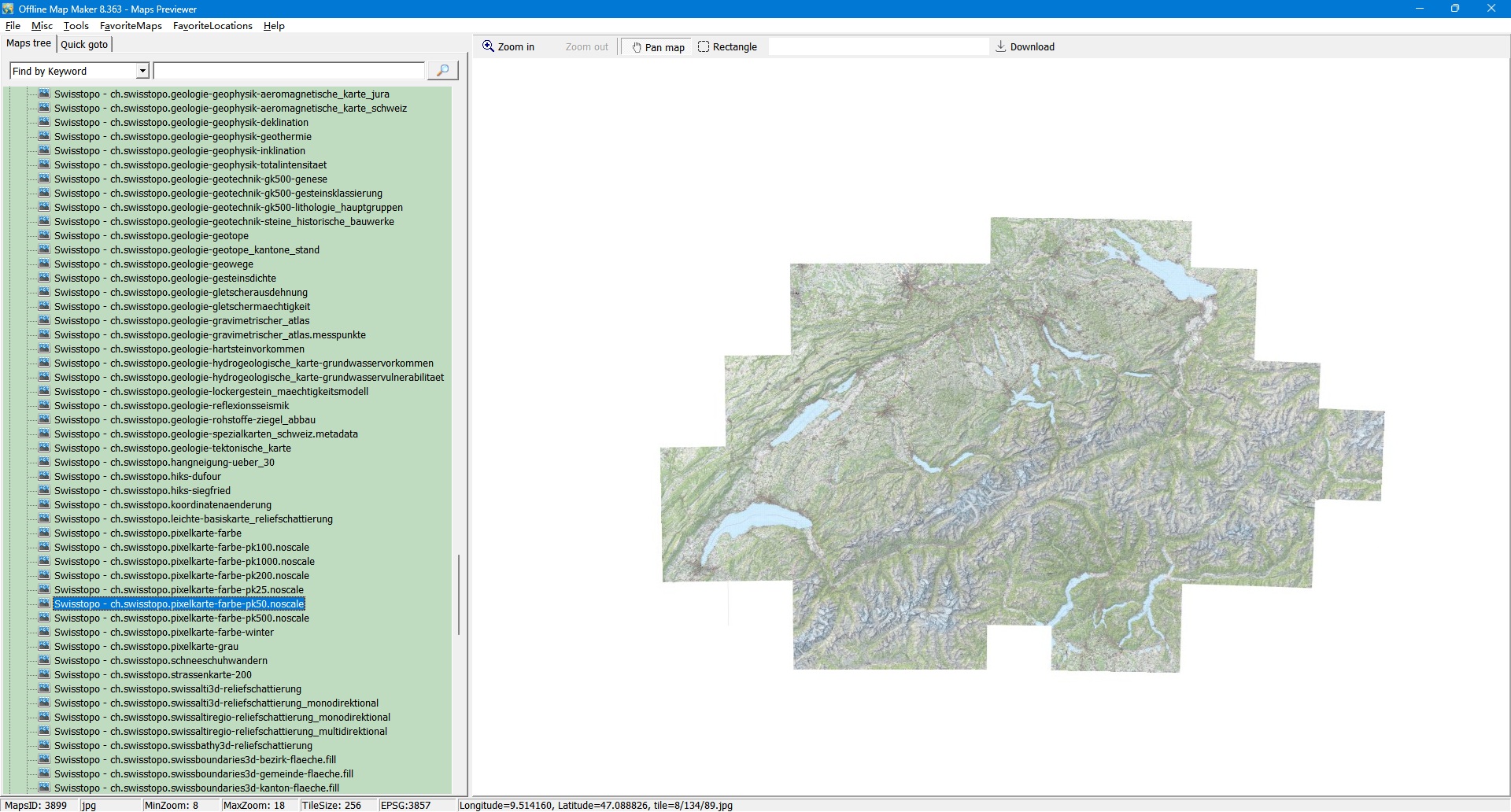The height and width of the screenshot is (812, 1511).
Task: Click the keyword search text field
Action: coord(289,71)
